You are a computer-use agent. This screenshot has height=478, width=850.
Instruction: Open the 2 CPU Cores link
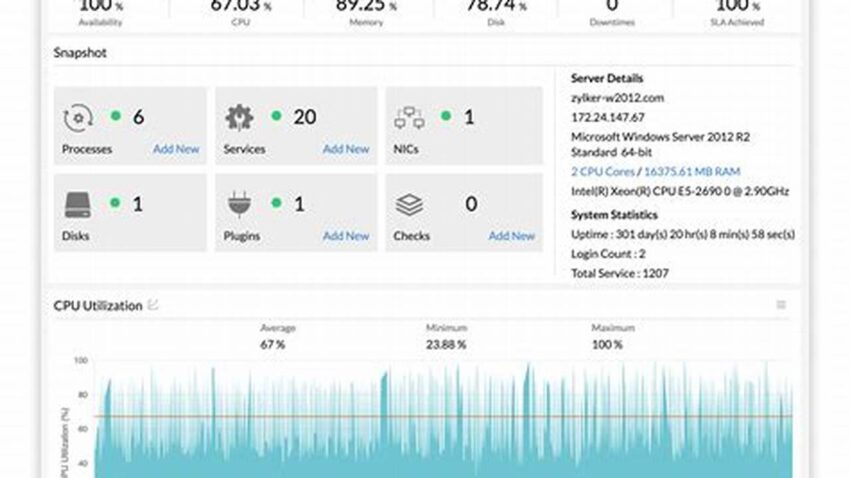click(602, 172)
